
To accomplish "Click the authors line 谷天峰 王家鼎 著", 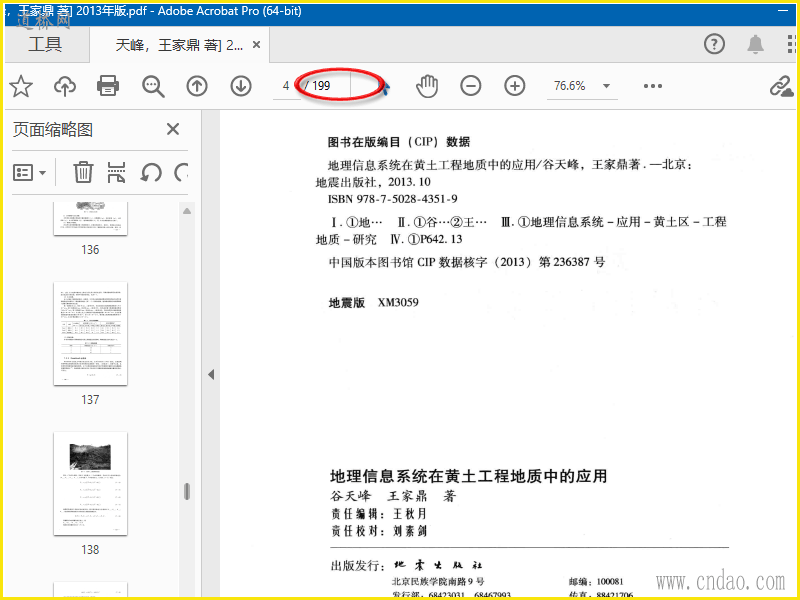I will tap(393, 496).
